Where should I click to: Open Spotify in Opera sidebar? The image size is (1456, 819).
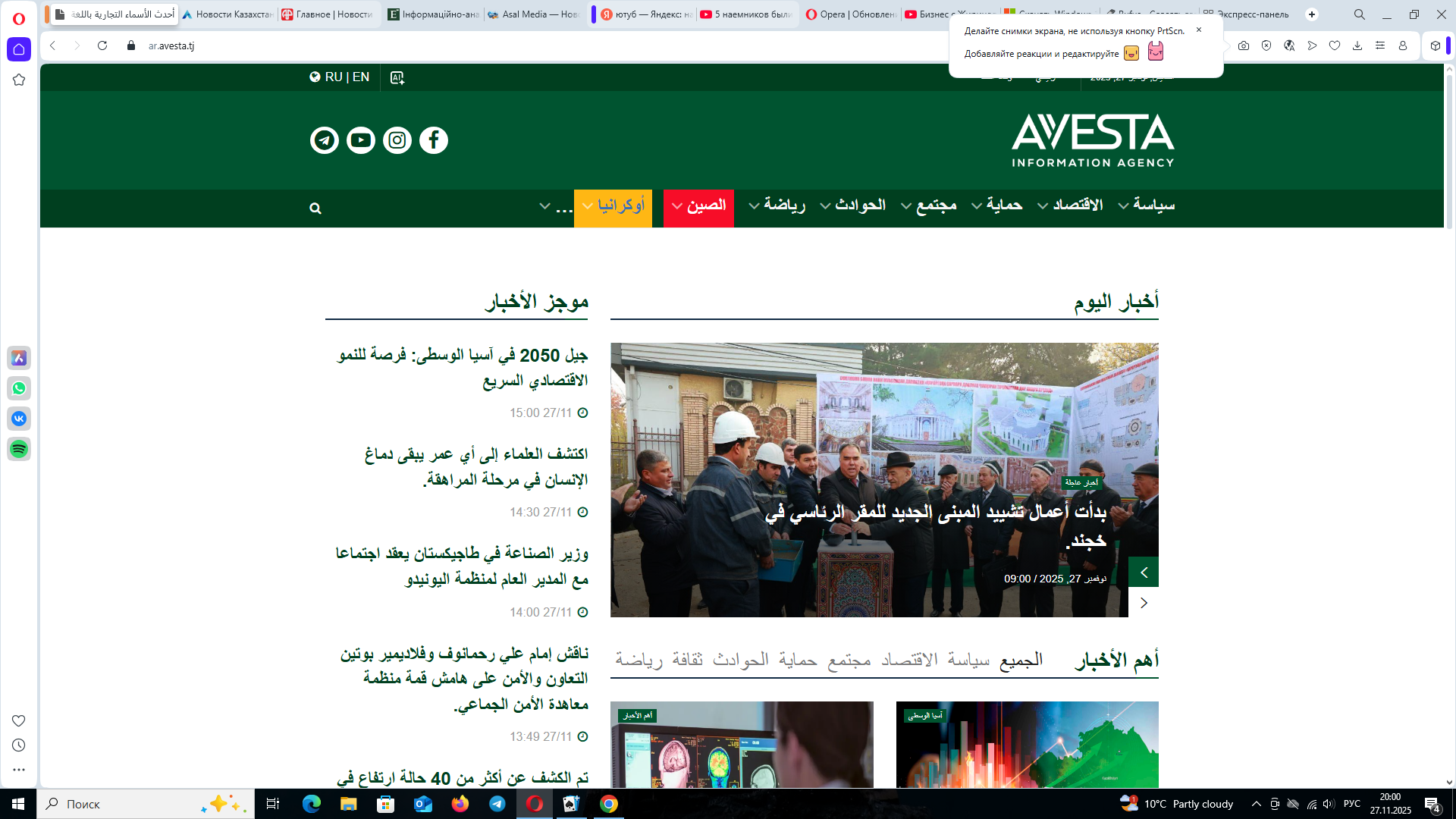[19, 449]
